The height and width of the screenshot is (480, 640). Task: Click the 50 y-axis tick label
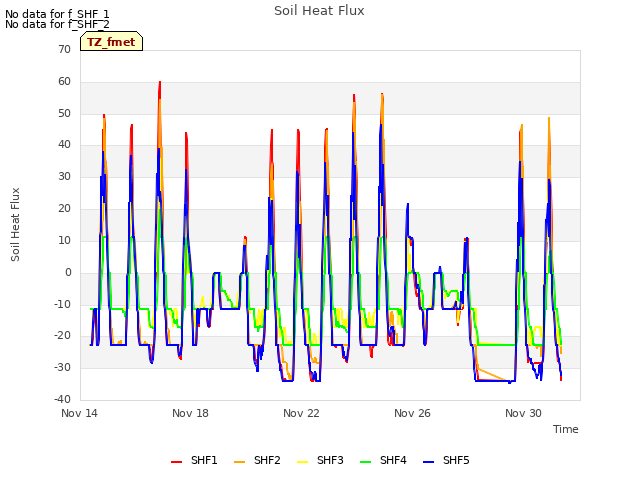click(x=64, y=113)
